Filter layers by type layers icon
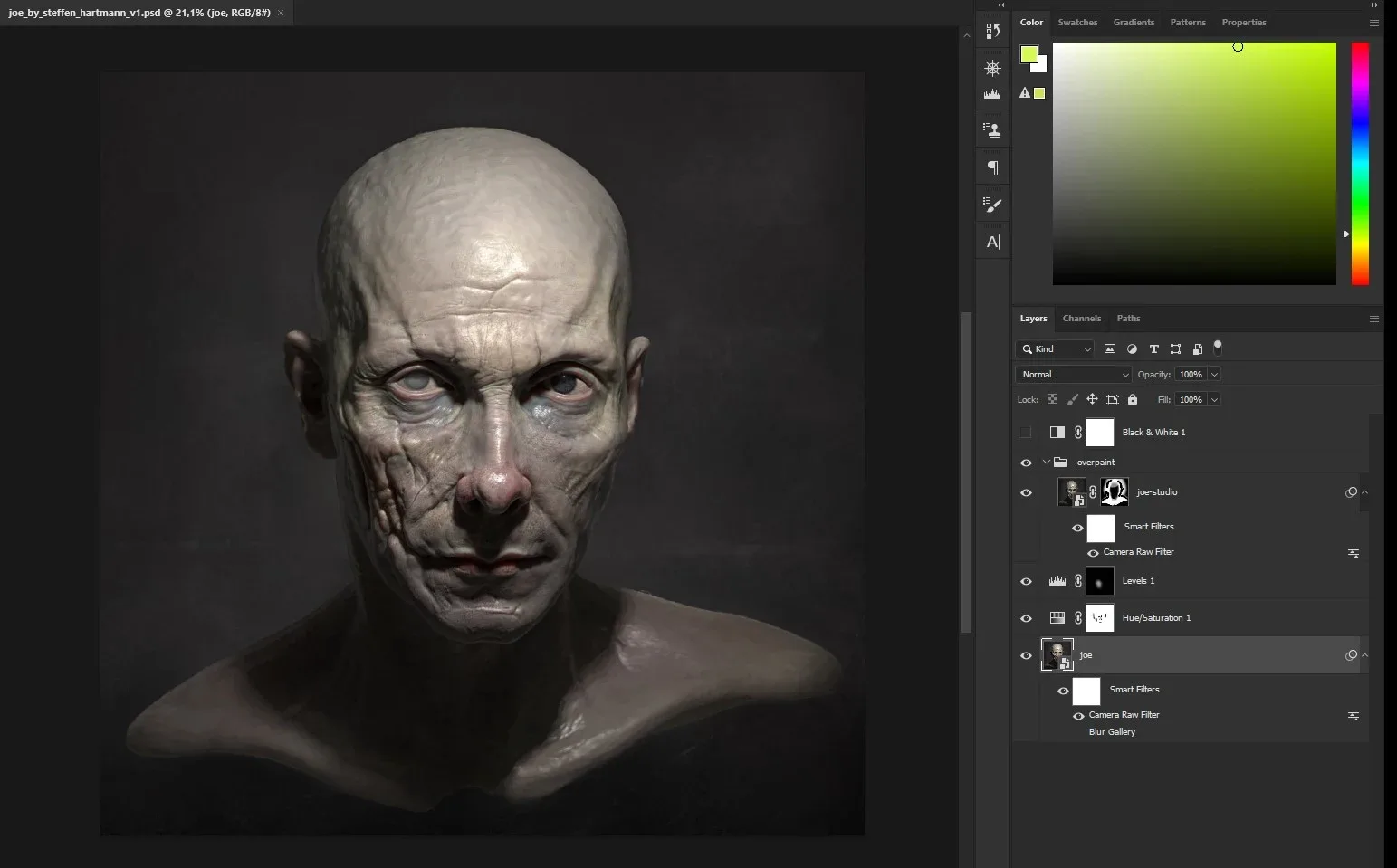Screen dimensions: 1397x868 coord(1153,349)
